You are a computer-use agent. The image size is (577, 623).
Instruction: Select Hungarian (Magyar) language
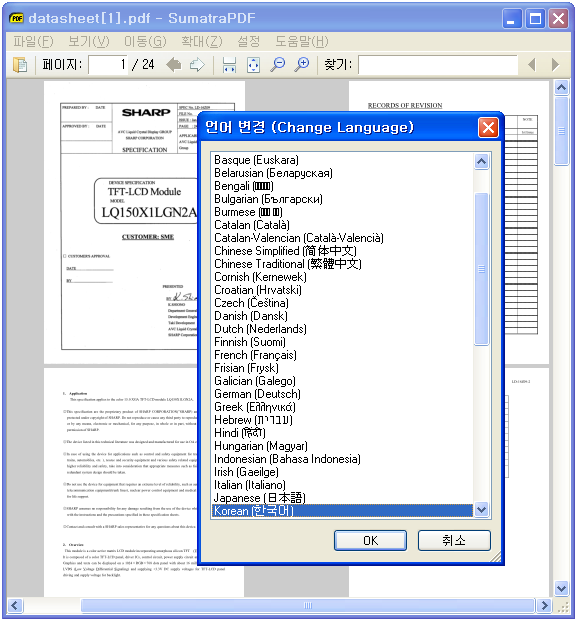pyautogui.click(x=342, y=446)
